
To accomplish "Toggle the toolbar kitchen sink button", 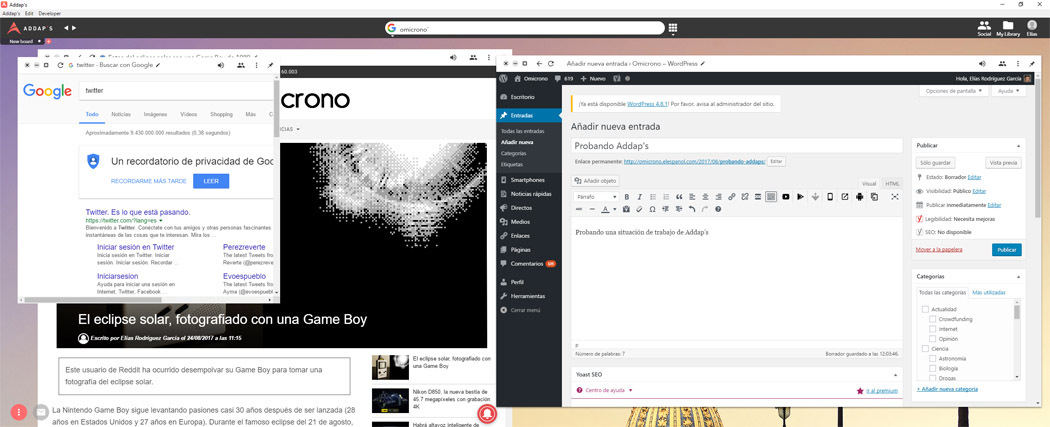I will pos(771,197).
